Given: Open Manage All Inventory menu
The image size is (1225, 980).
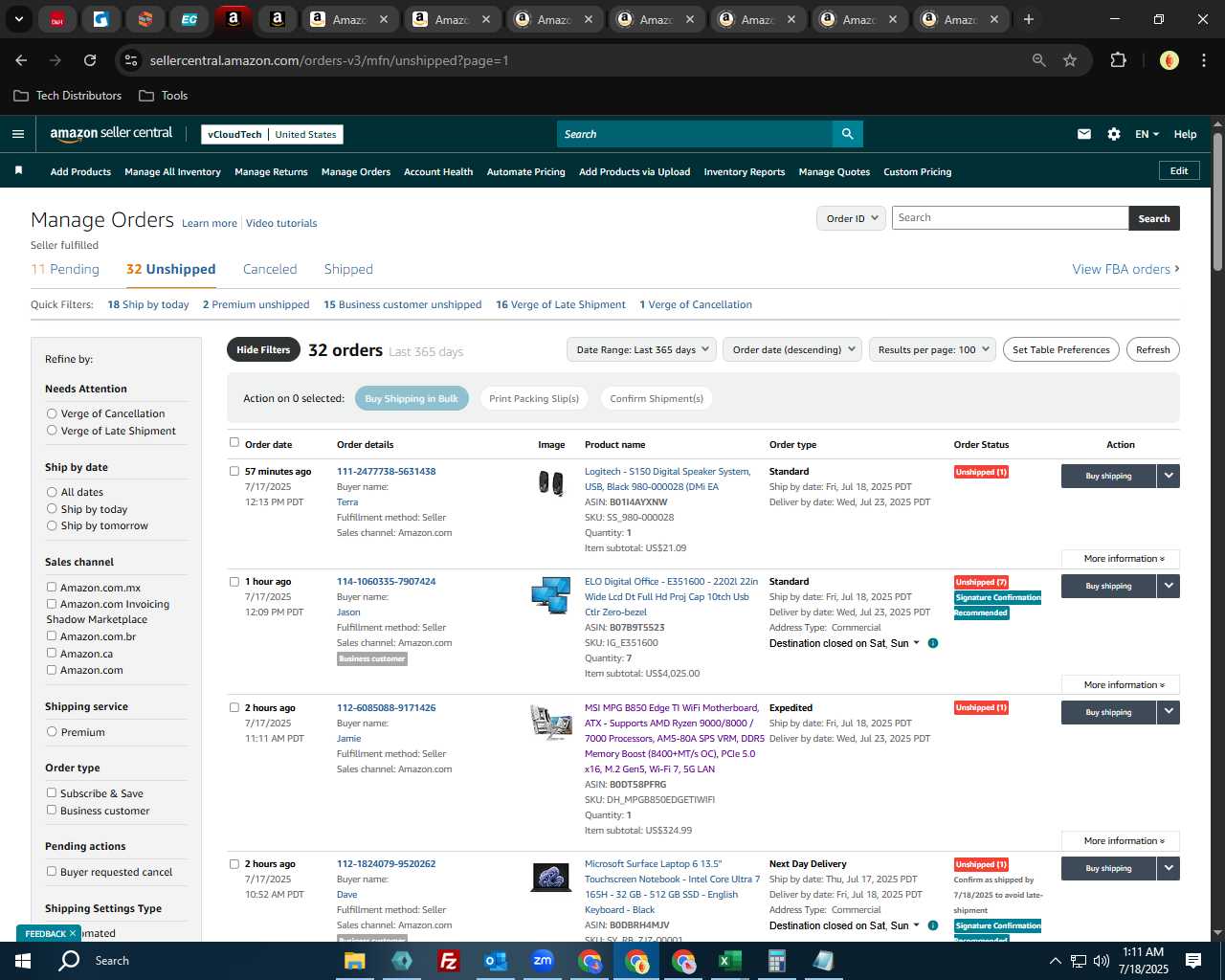Looking at the screenshot, I should coord(172,172).
